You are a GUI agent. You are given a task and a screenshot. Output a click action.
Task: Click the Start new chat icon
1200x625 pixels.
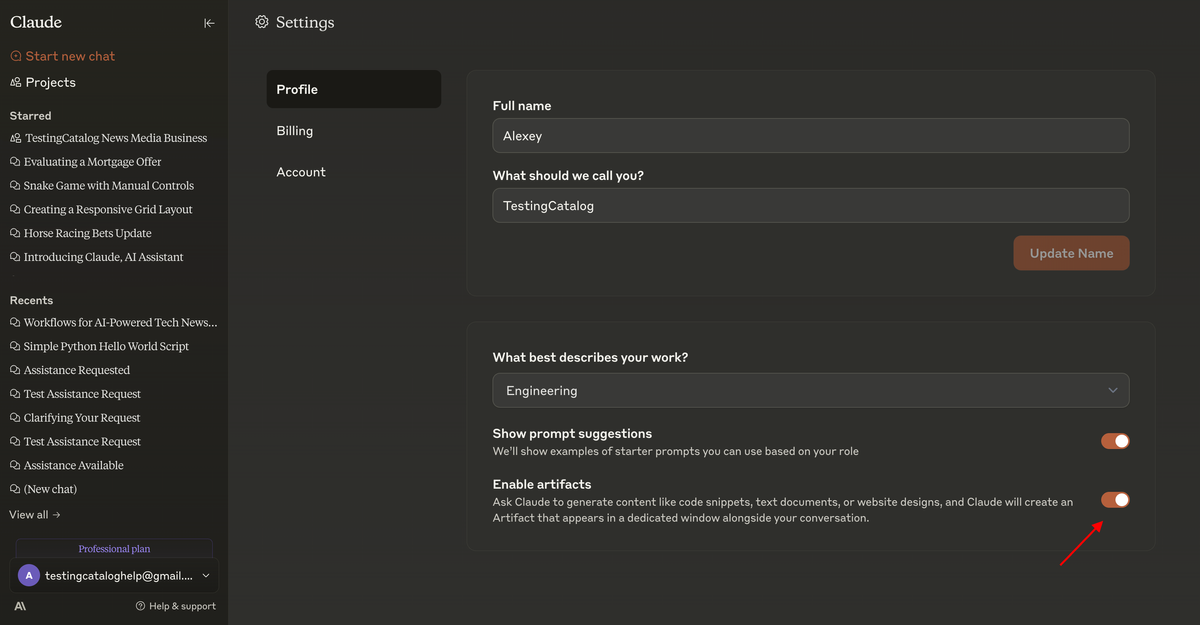[15, 56]
